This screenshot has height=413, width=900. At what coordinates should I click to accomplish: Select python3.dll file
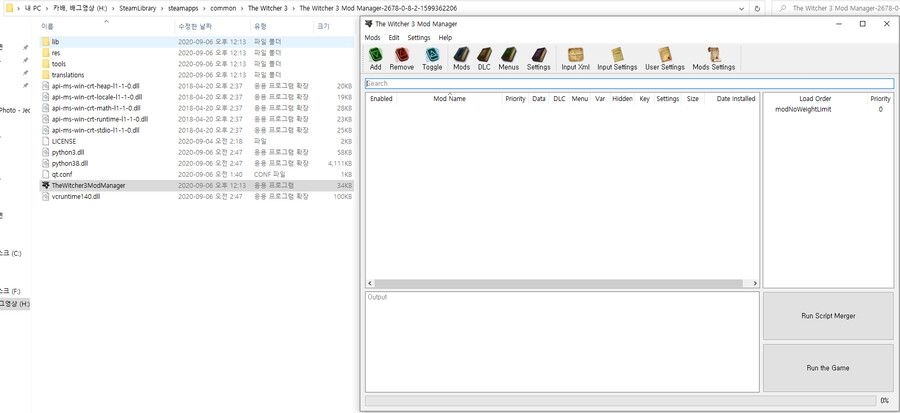pyautogui.click(x=68, y=152)
